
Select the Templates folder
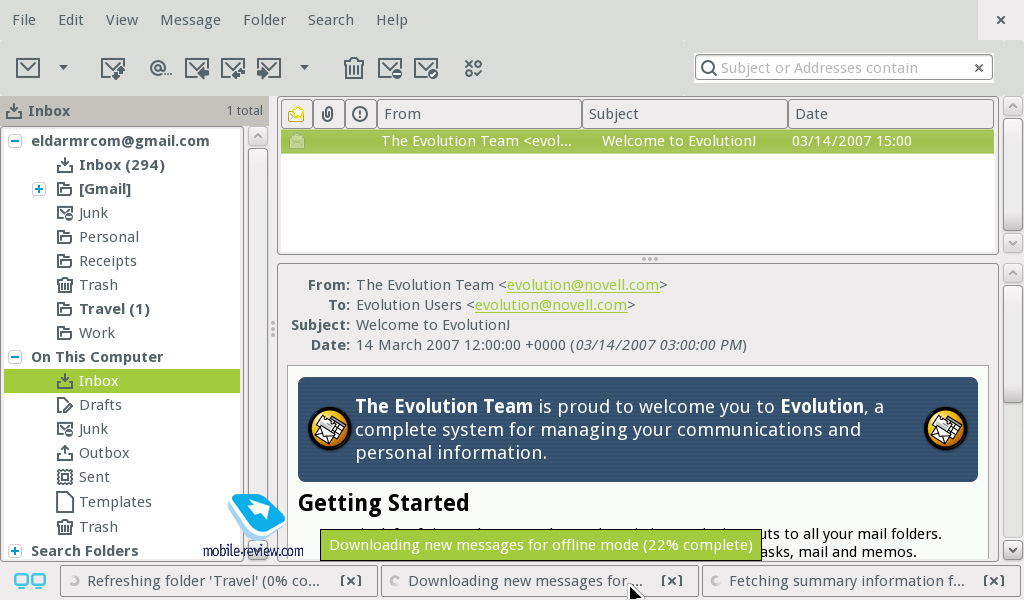click(103, 502)
